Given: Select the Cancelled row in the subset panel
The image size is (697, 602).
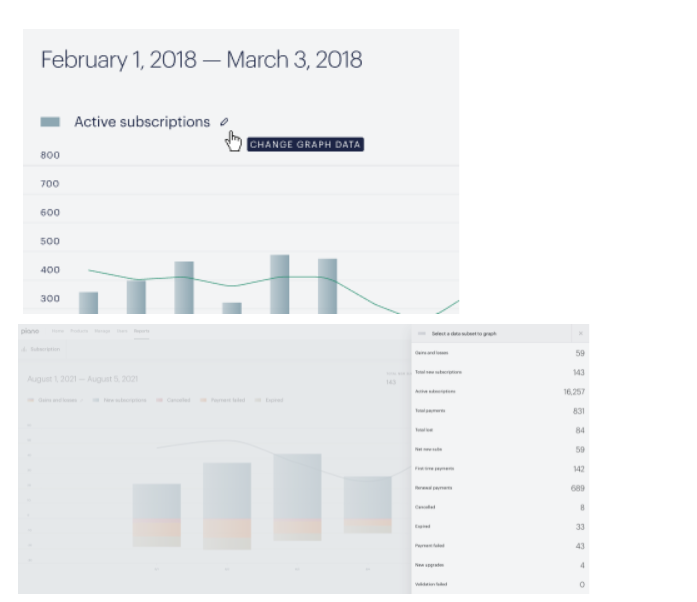Looking at the screenshot, I should [x=500, y=507].
